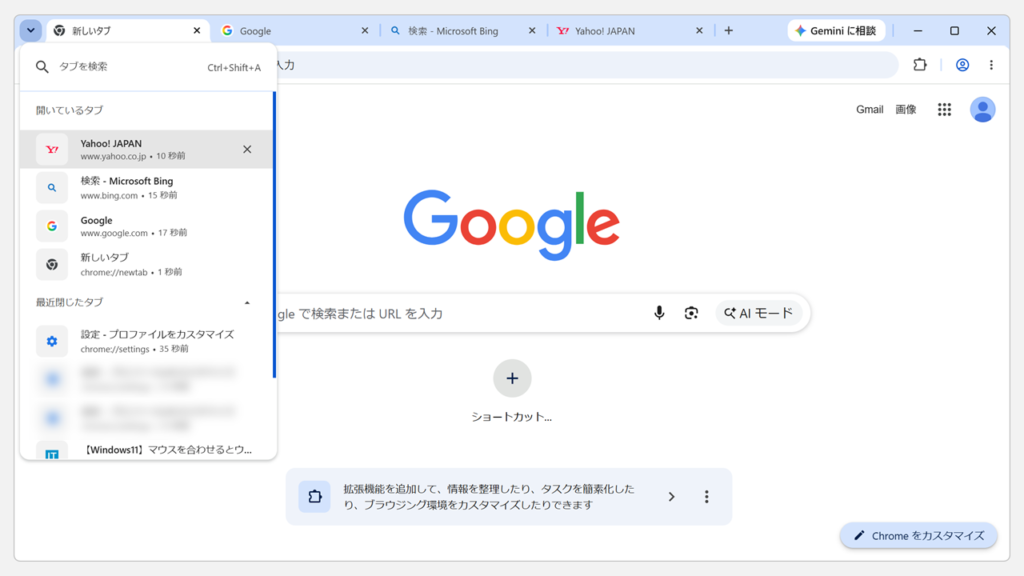Open the Google apps grid icon
The width and height of the screenshot is (1024, 576).
coord(944,110)
